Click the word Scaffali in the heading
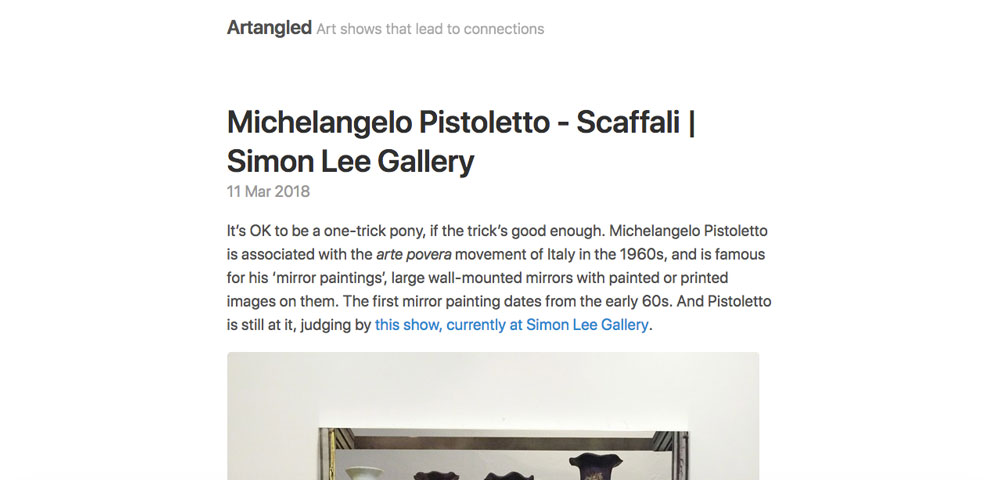This screenshot has height=480, width=1000. [x=628, y=122]
